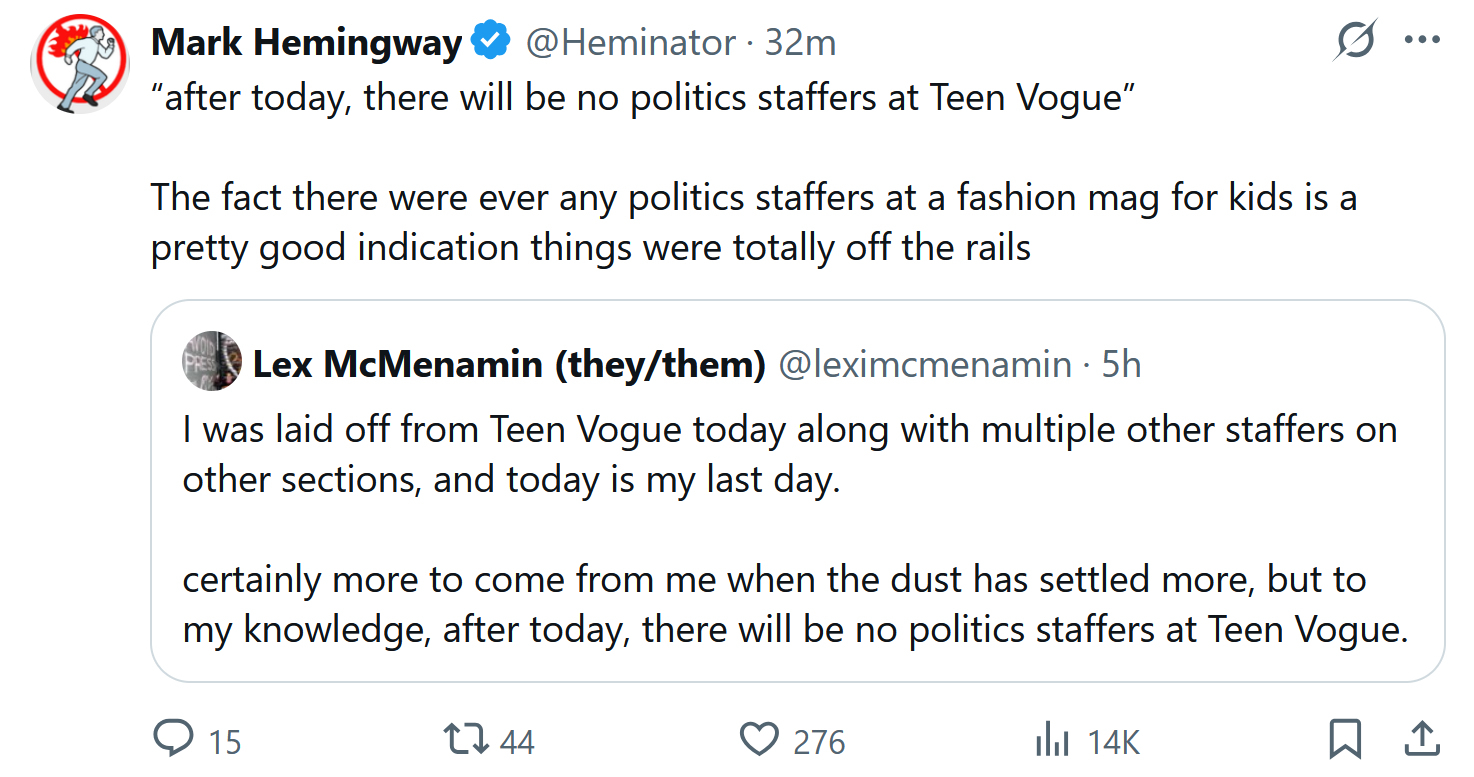The height and width of the screenshot is (777, 1474).
Task: Open view analytics bar chart icon
Action: (1051, 741)
